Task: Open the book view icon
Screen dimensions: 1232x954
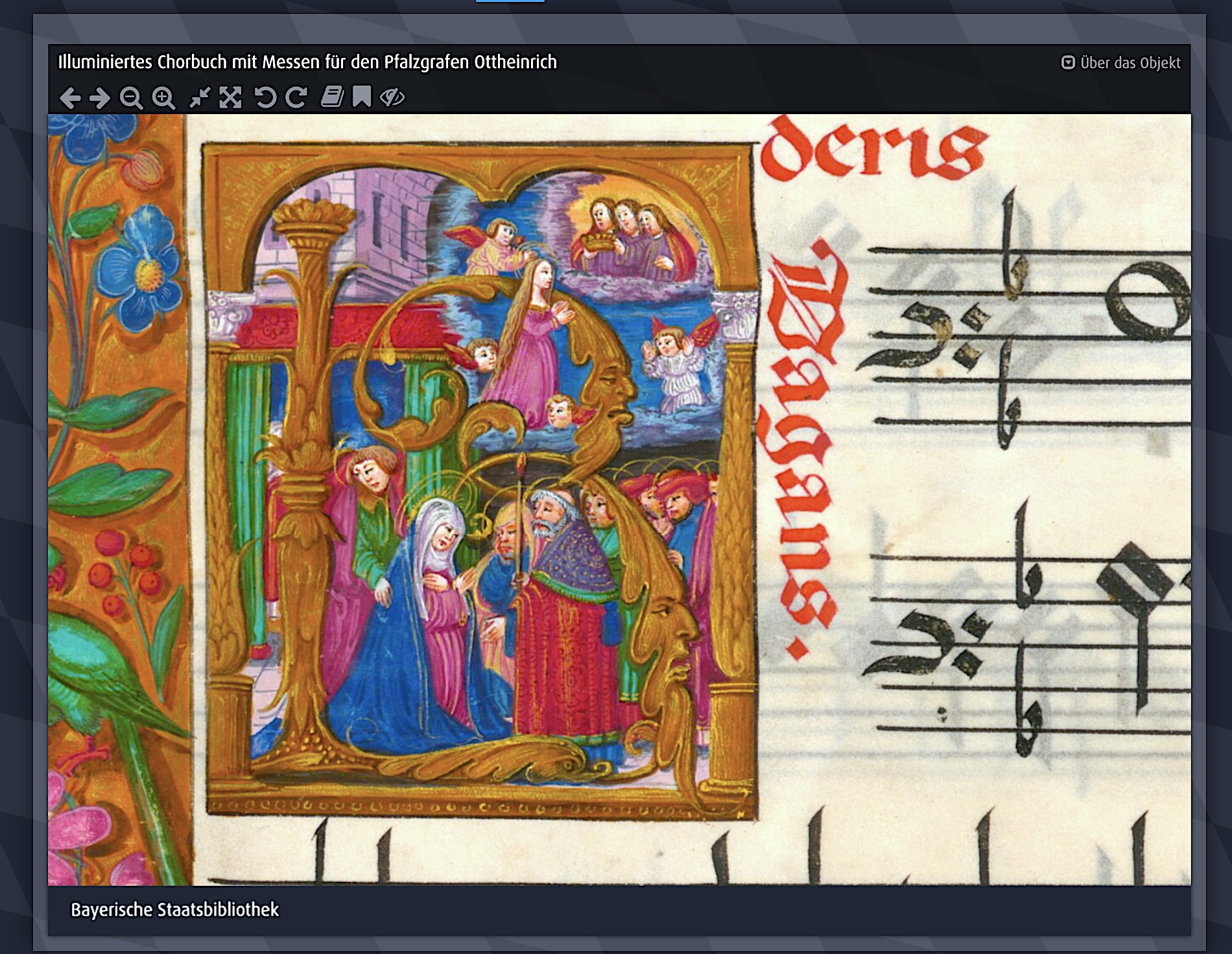Action: click(x=332, y=97)
